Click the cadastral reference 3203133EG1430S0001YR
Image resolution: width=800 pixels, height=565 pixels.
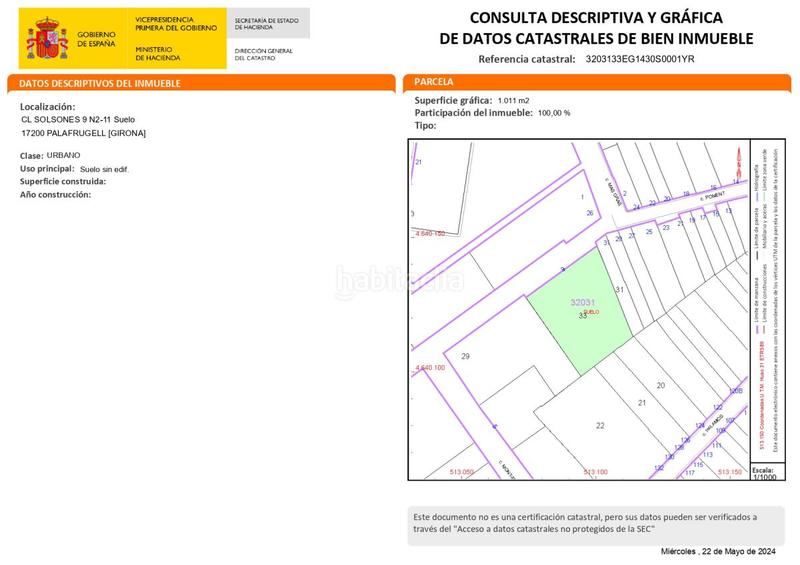[x=639, y=59]
